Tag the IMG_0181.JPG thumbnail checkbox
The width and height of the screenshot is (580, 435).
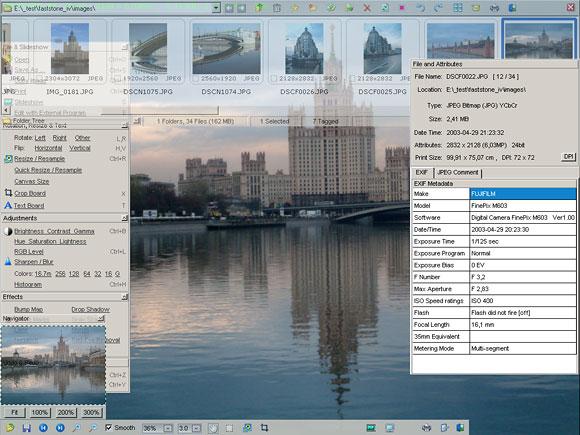click(x=41, y=78)
